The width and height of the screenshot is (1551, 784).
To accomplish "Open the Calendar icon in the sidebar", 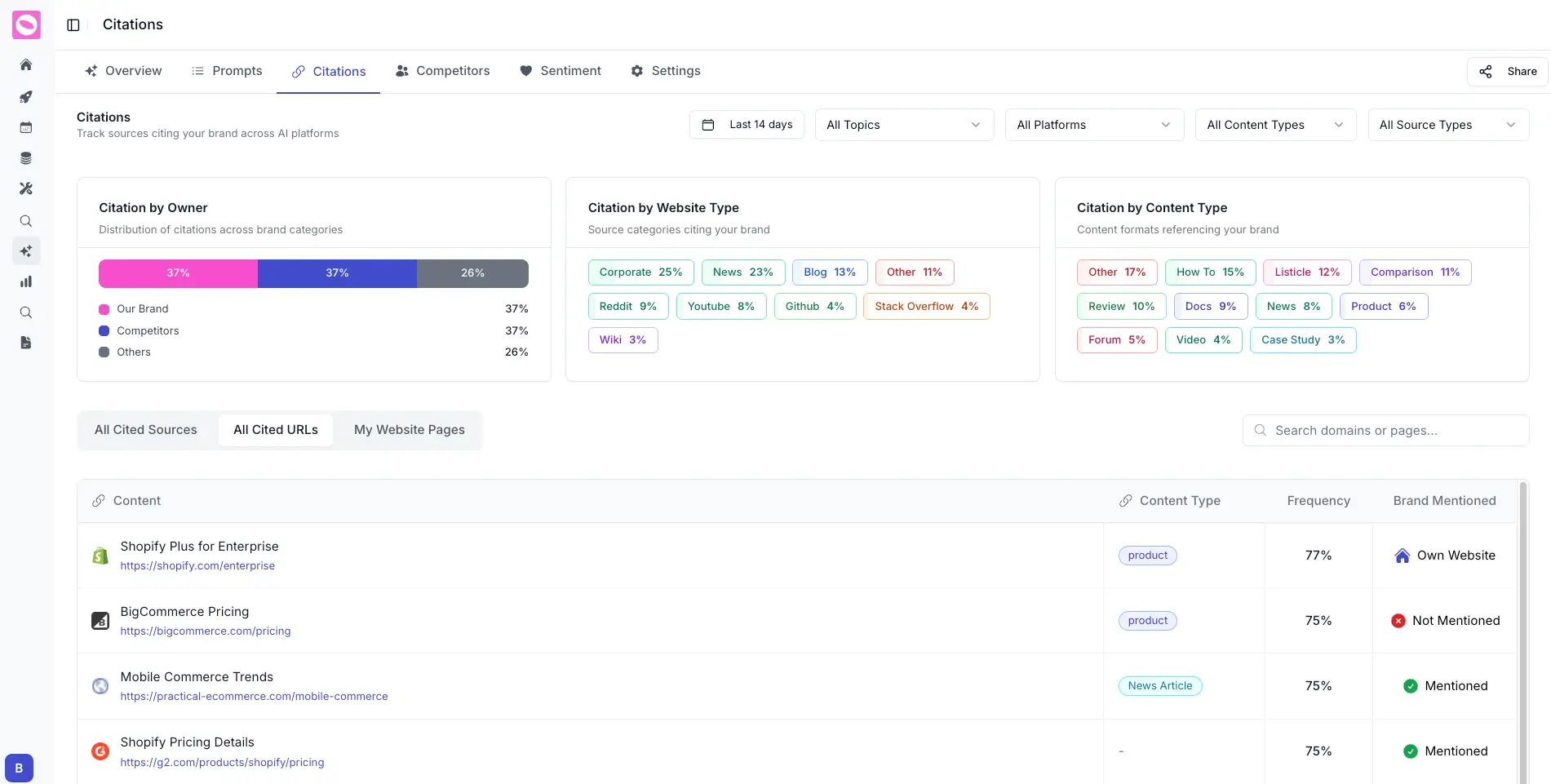I will pos(26,127).
